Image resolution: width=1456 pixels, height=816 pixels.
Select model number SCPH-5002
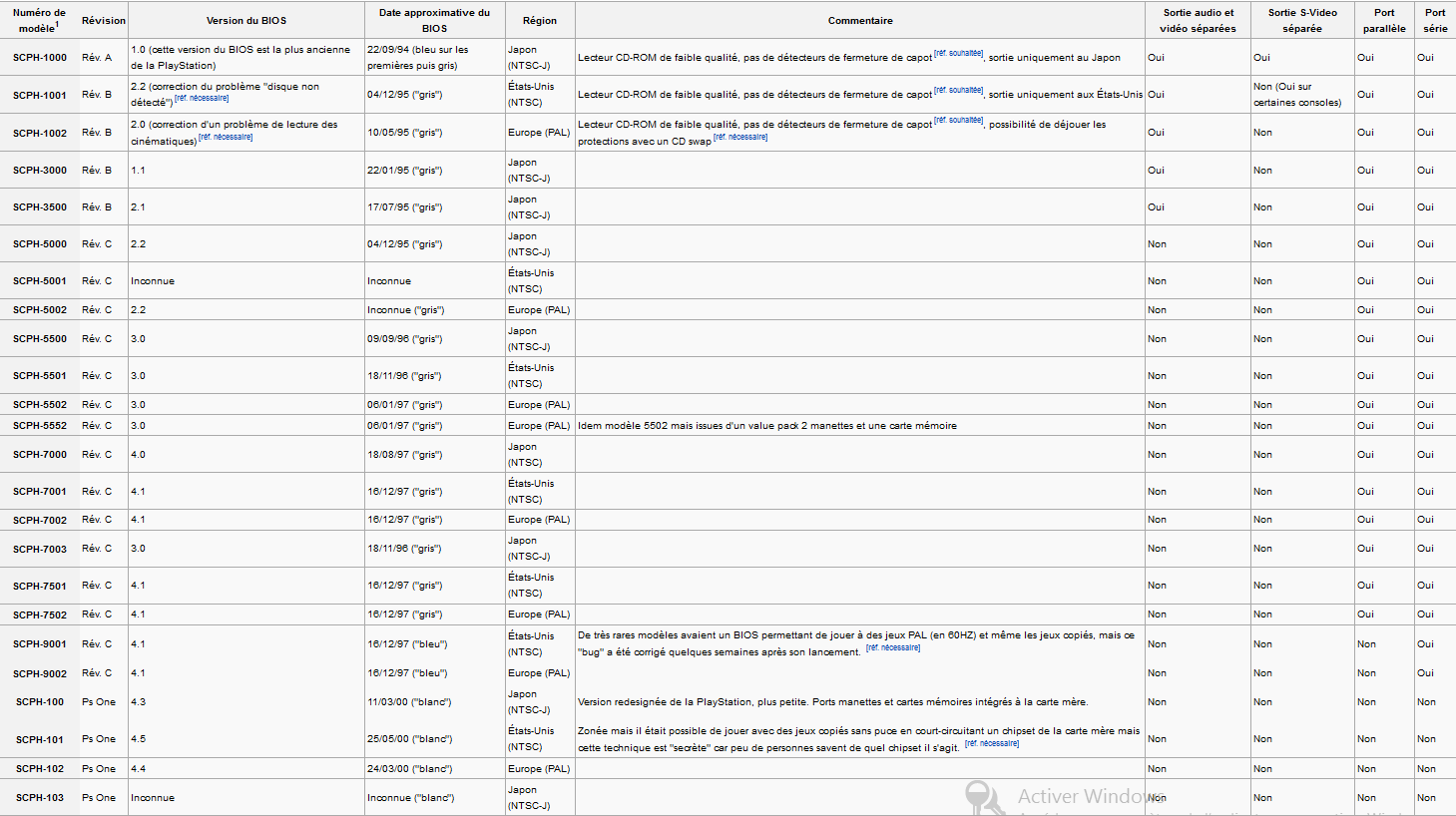pos(40,310)
